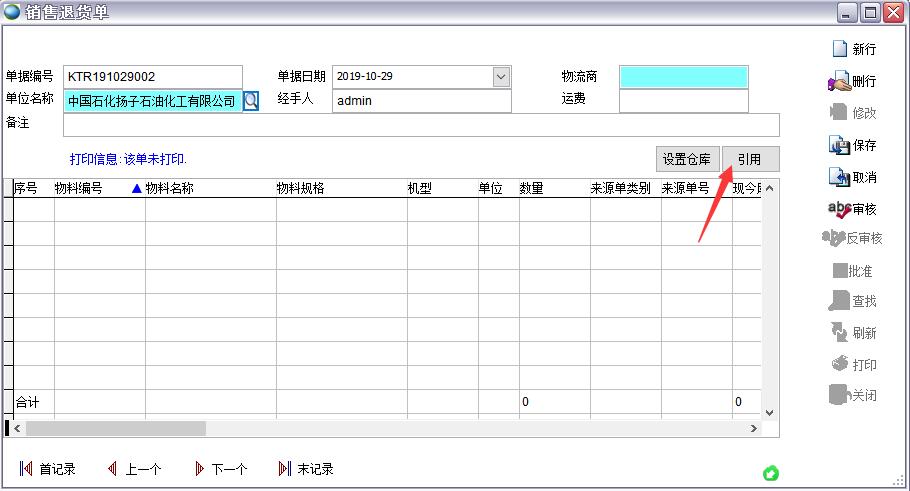Sort by 物料名称 column header
Viewport: 910px width, 491px height.
click(x=169, y=188)
